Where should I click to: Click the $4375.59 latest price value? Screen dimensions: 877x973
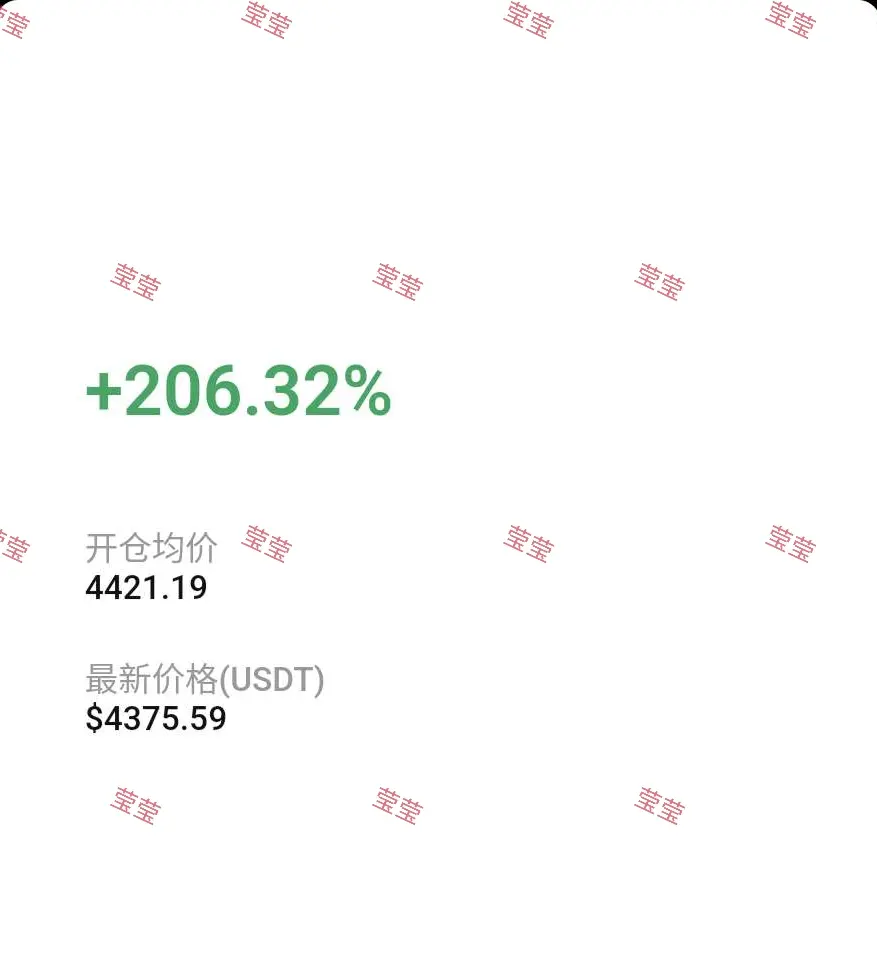[156, 719]
